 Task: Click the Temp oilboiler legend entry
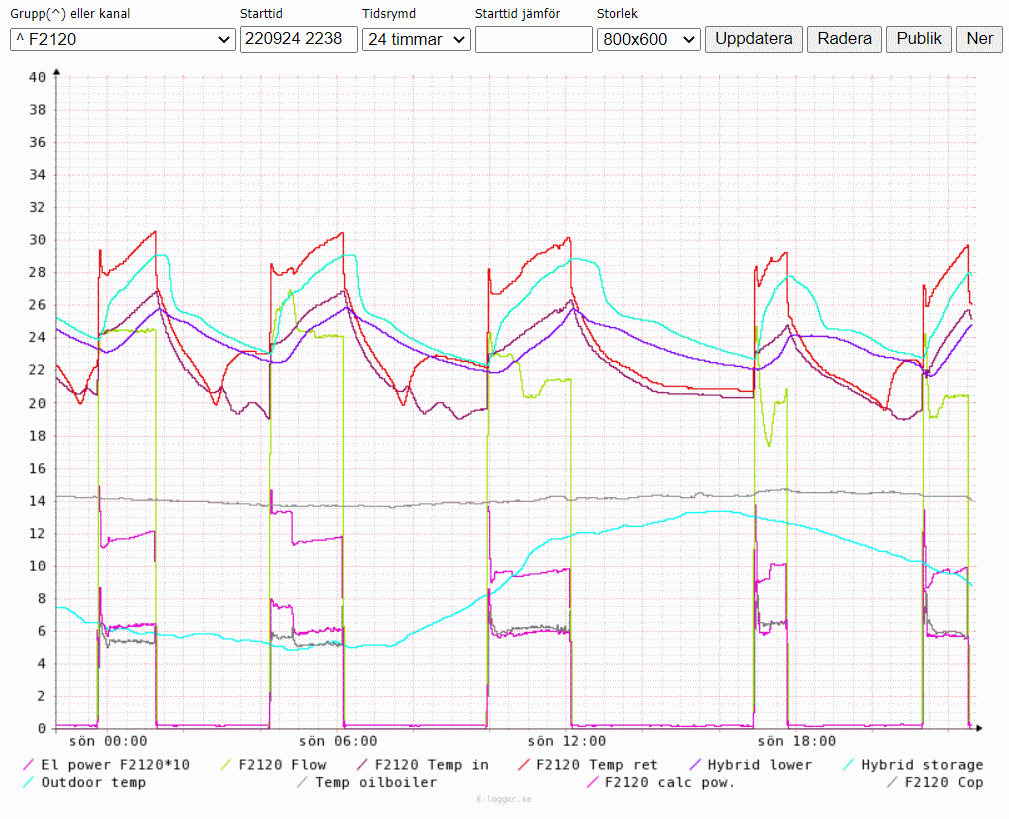[x=375, y=782]
